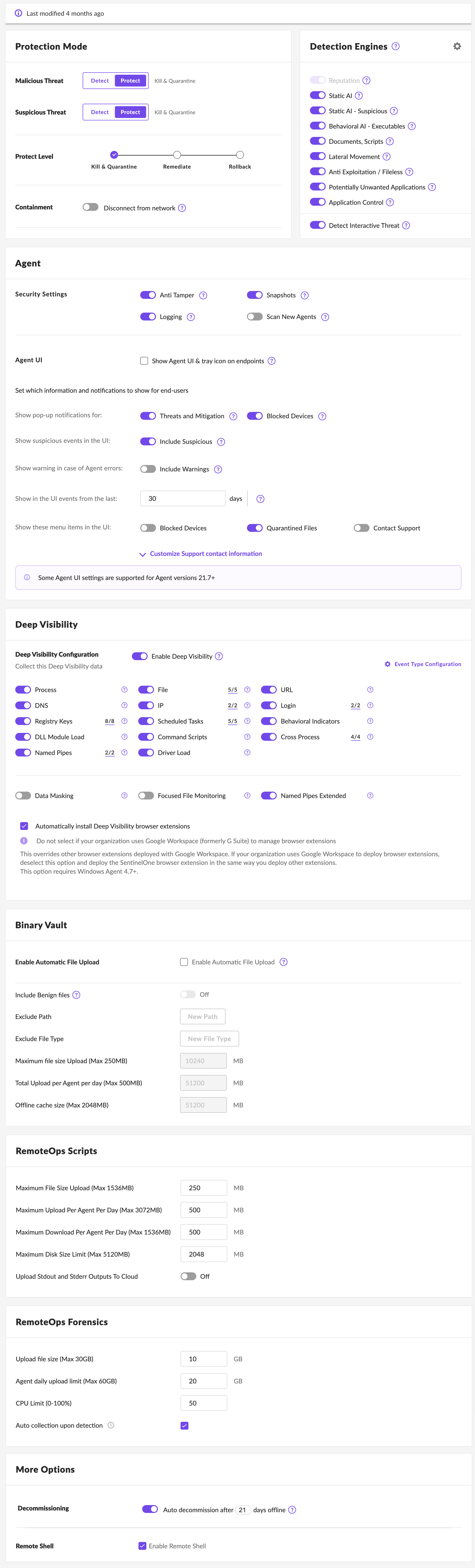Screen dimensions: 475x1568
Task: Enable Scan New Agents toggle
Action: pyautogui.click(x=255, y=317)
